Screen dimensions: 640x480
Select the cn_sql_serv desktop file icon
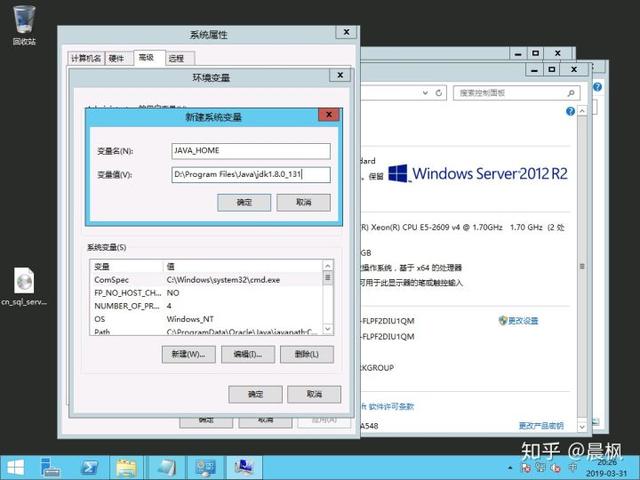[x=24, y=286]
